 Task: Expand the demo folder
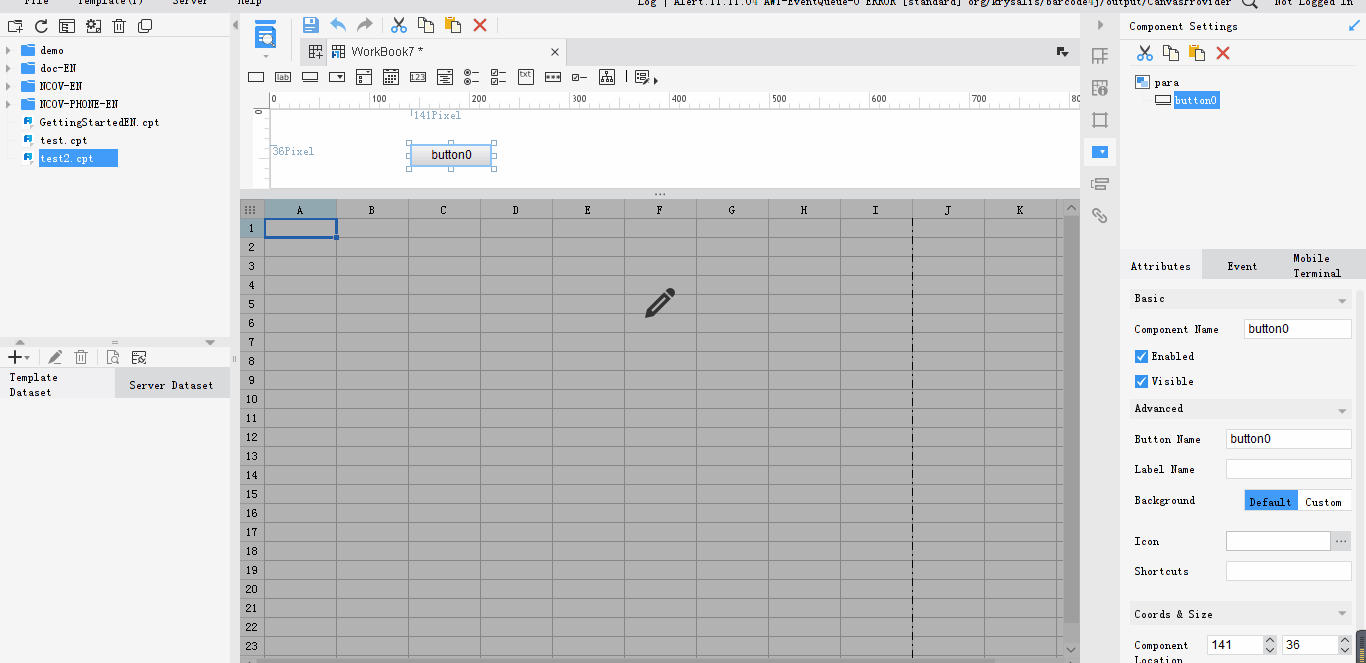coord(9,50)
